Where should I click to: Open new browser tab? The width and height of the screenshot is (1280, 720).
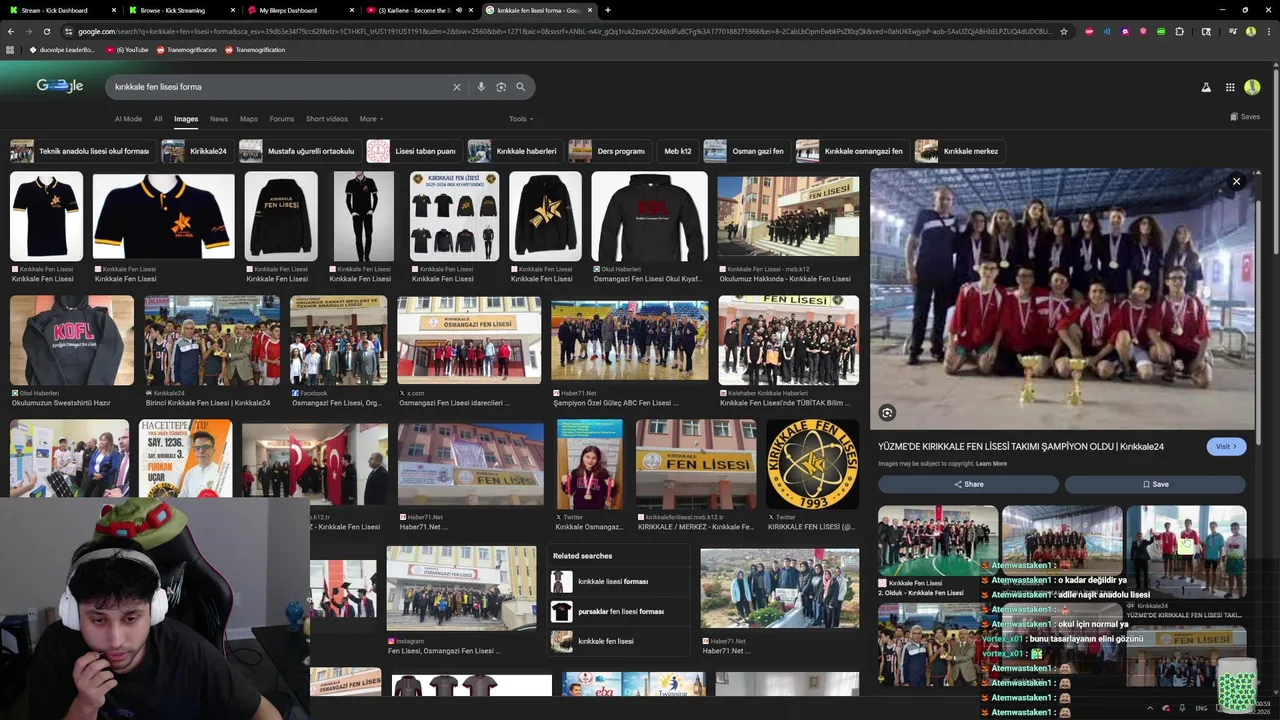608,10
